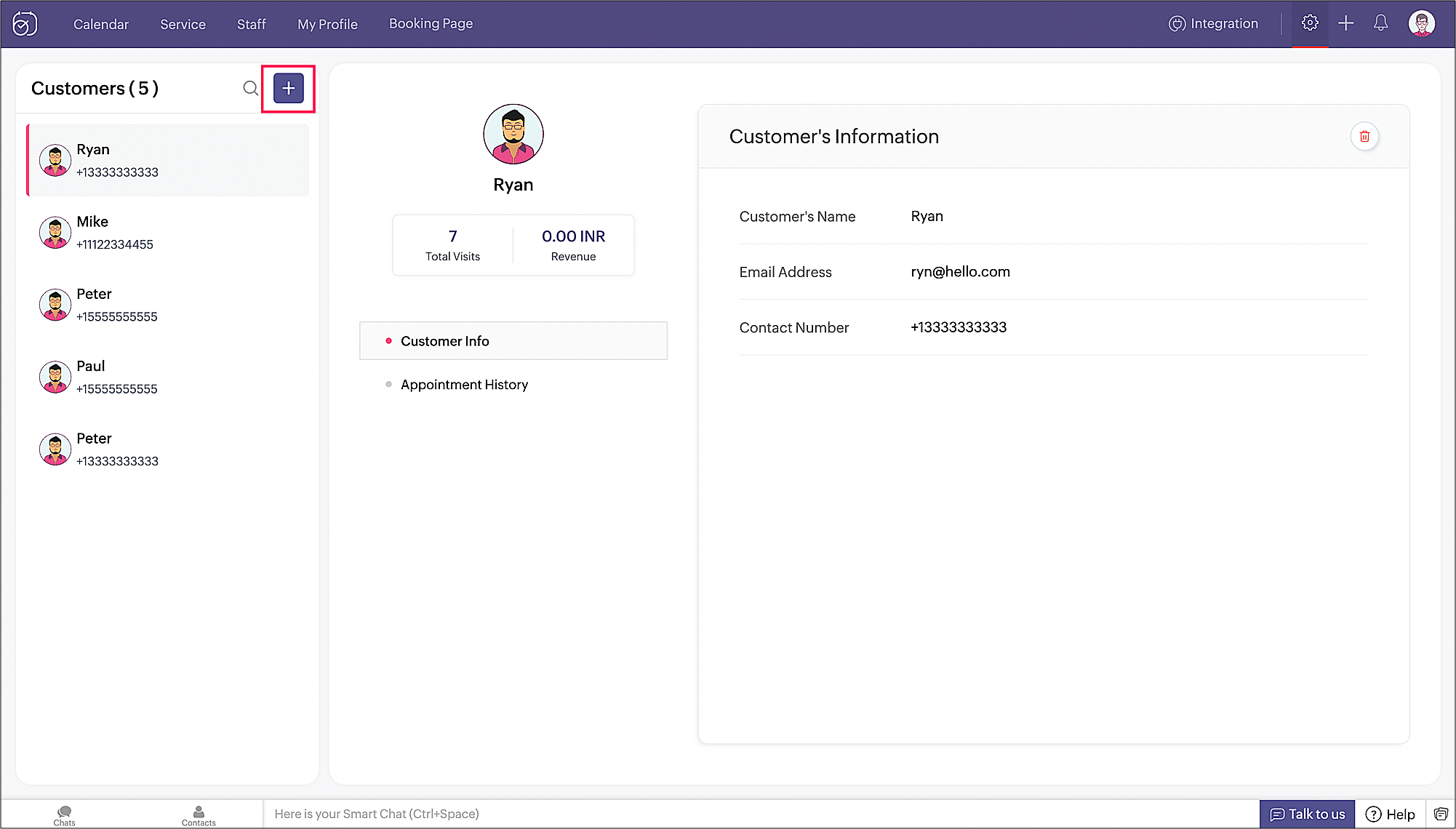
Task: Open the Calendar menu
Action: pyautogui.click(x=101, y=24)
